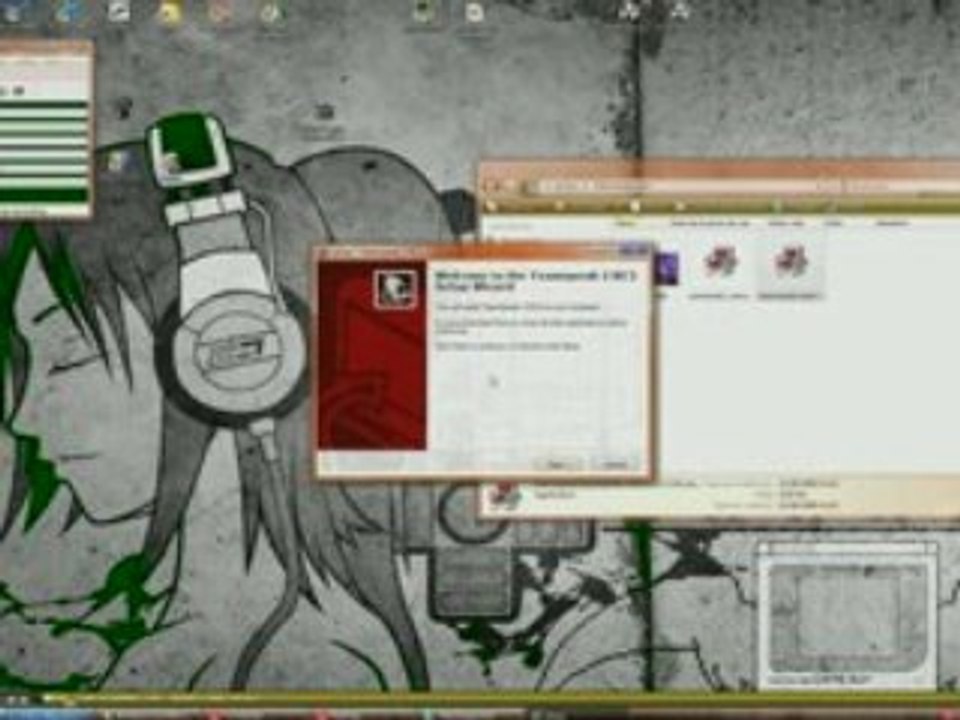Click Next in the setup wizard

(557, 465)
